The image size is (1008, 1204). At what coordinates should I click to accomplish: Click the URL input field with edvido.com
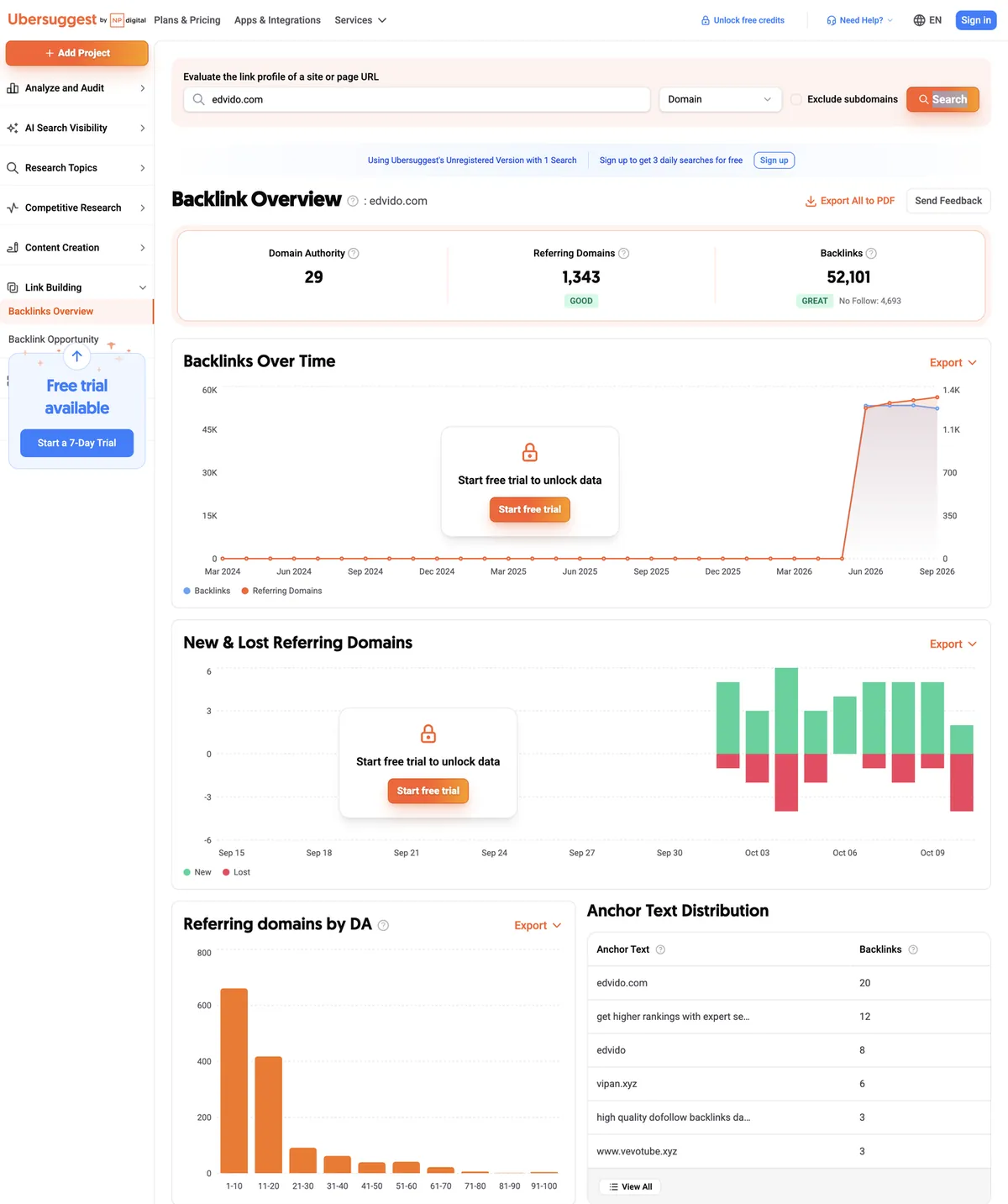417,99
